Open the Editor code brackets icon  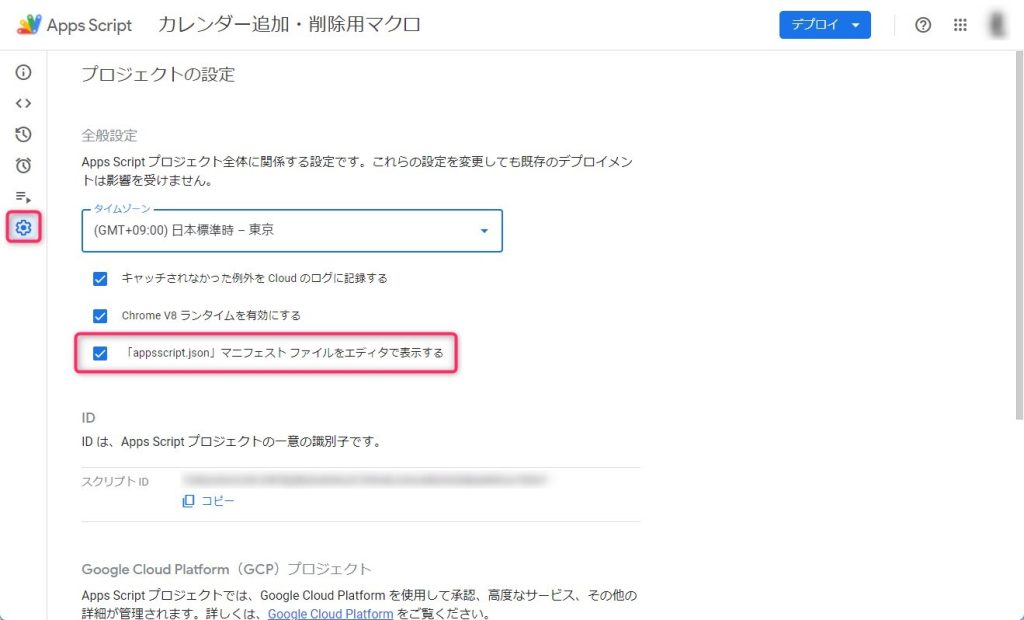[23, 103]
